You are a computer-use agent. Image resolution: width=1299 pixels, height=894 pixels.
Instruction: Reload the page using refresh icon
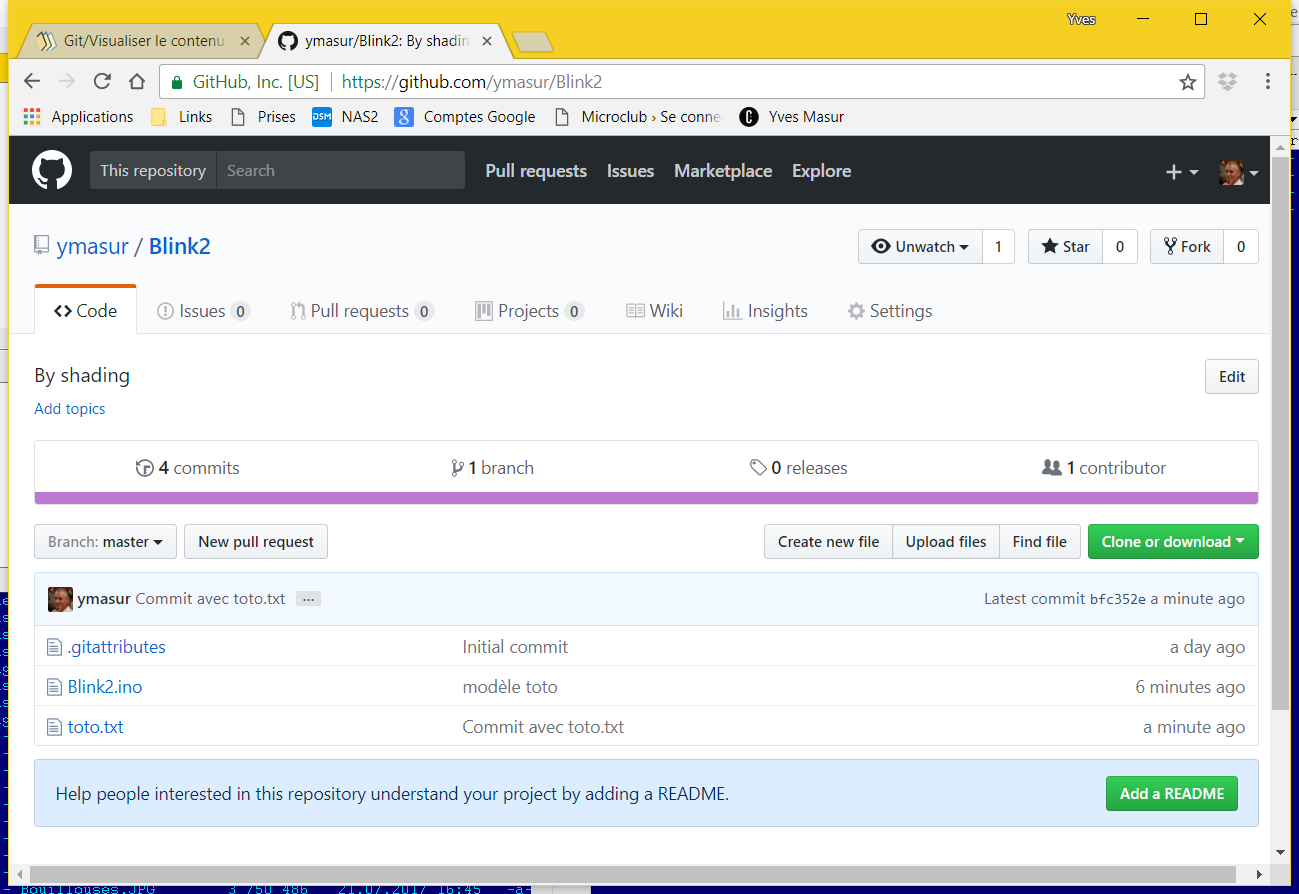(102, 82)
